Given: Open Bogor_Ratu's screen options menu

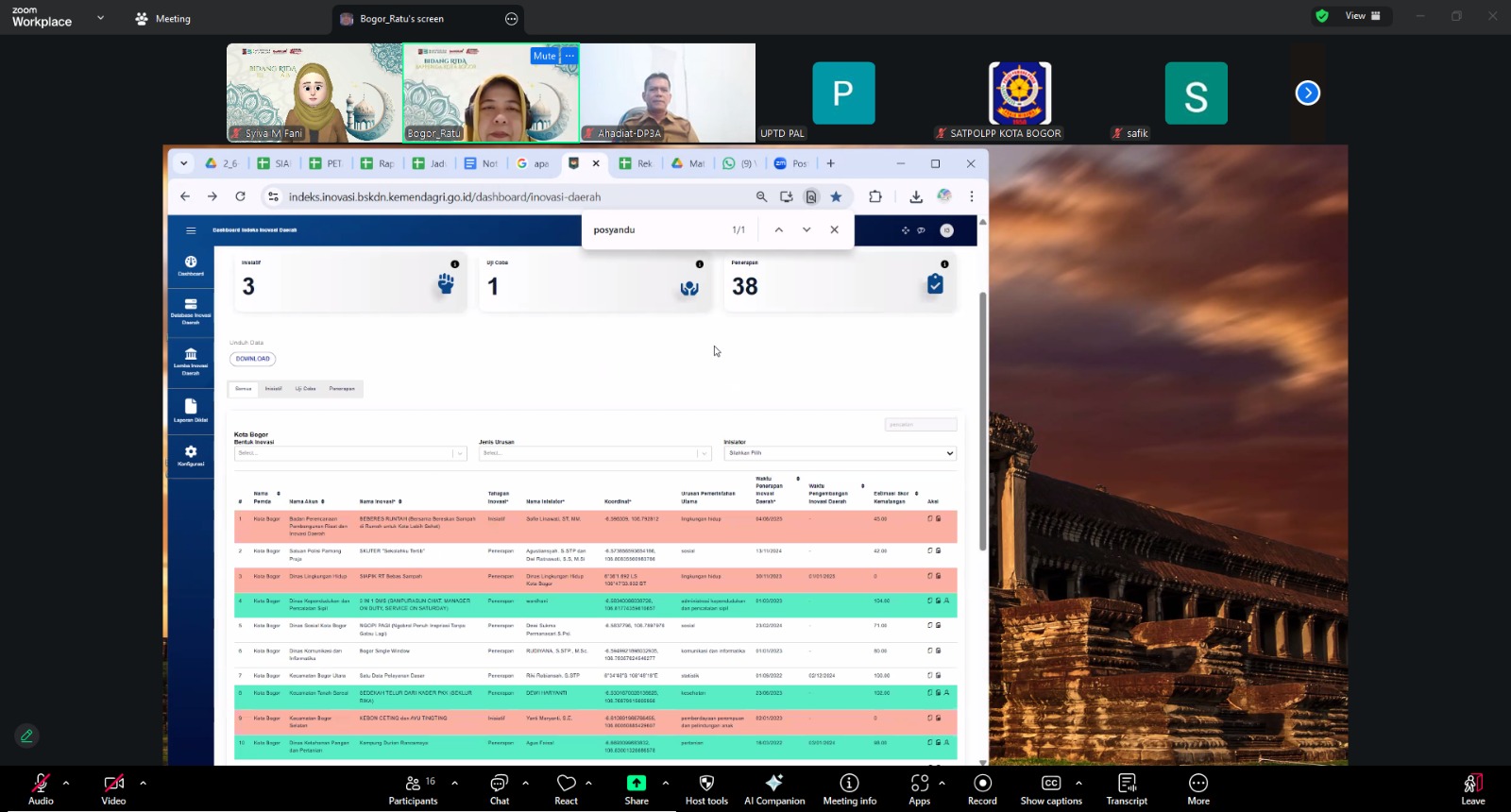Looking at the screenshot, I should point(512,19).
